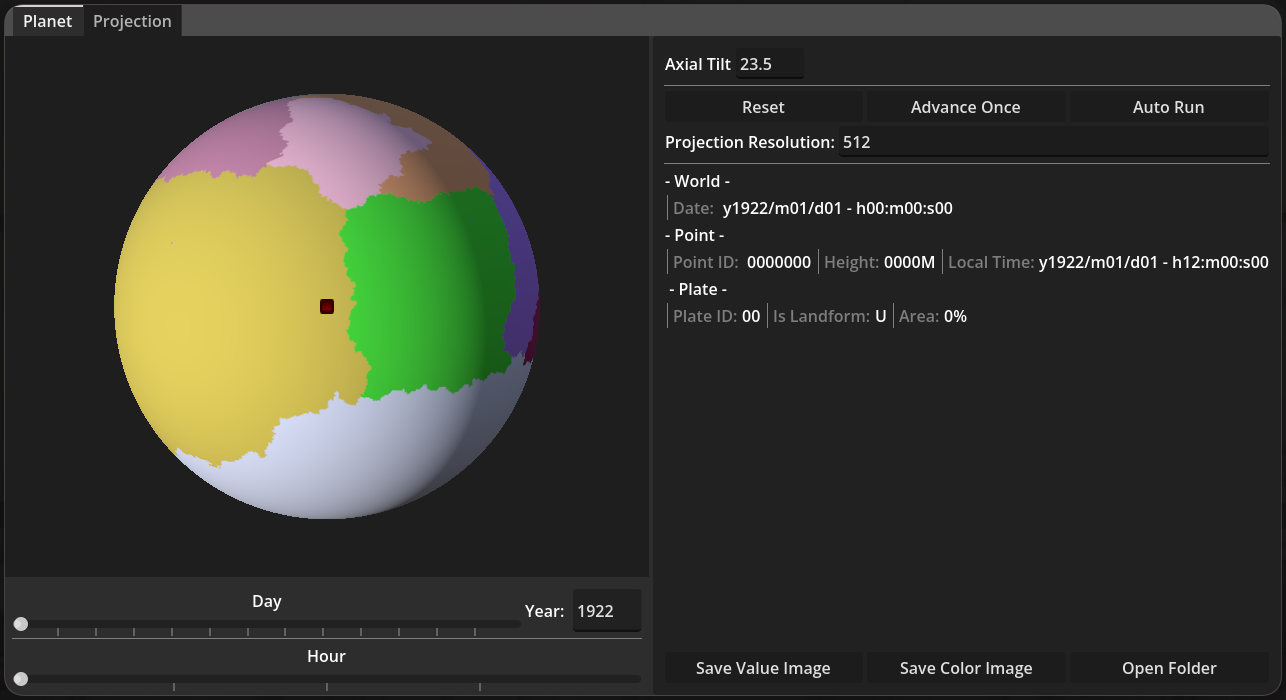The height and width of the screenshot is (700, 1286).
Task: Focus the Axial Tilt input field
Action: click(769, 64)
